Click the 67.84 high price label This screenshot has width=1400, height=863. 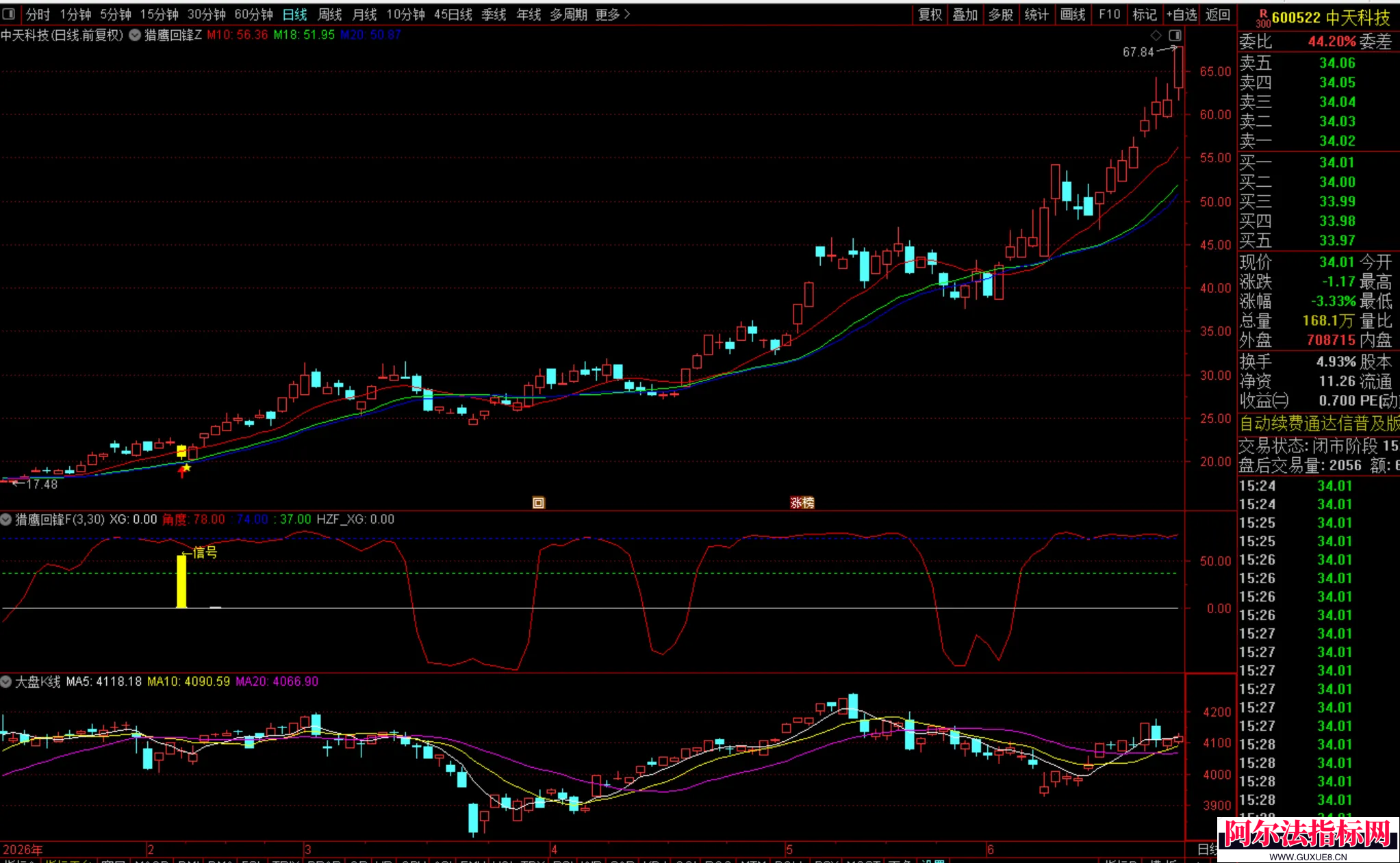click(x=1138, y=52)
